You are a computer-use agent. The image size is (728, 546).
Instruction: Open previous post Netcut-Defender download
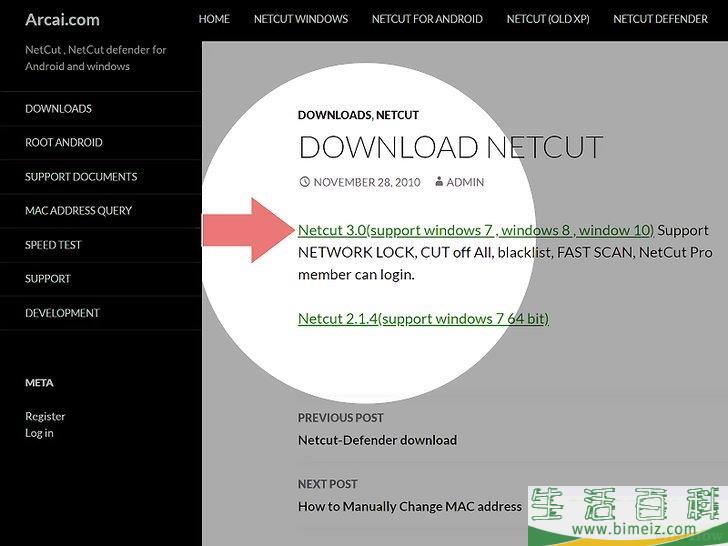(x=377, y=440)
